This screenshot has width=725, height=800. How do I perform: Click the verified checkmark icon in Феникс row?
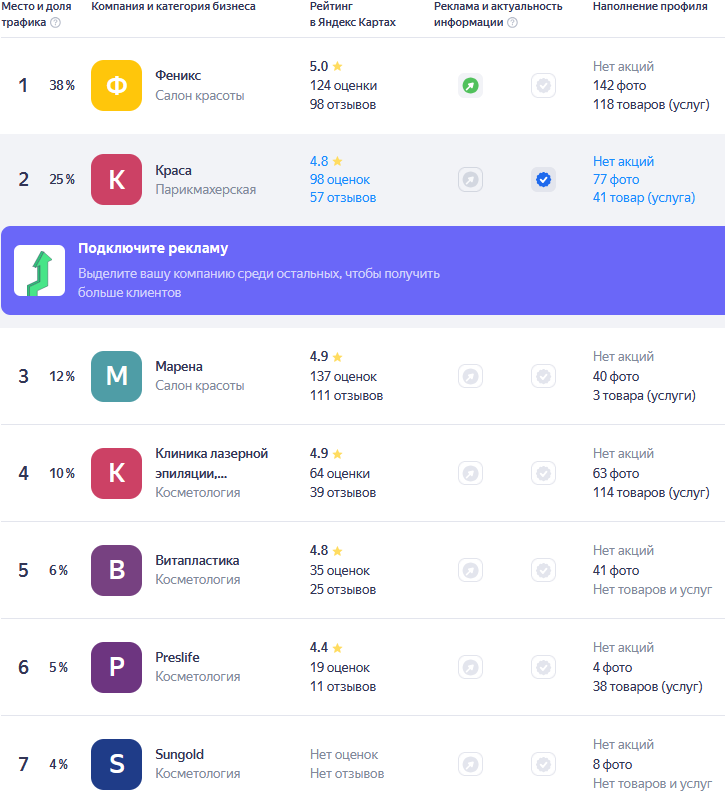[543, 85]
